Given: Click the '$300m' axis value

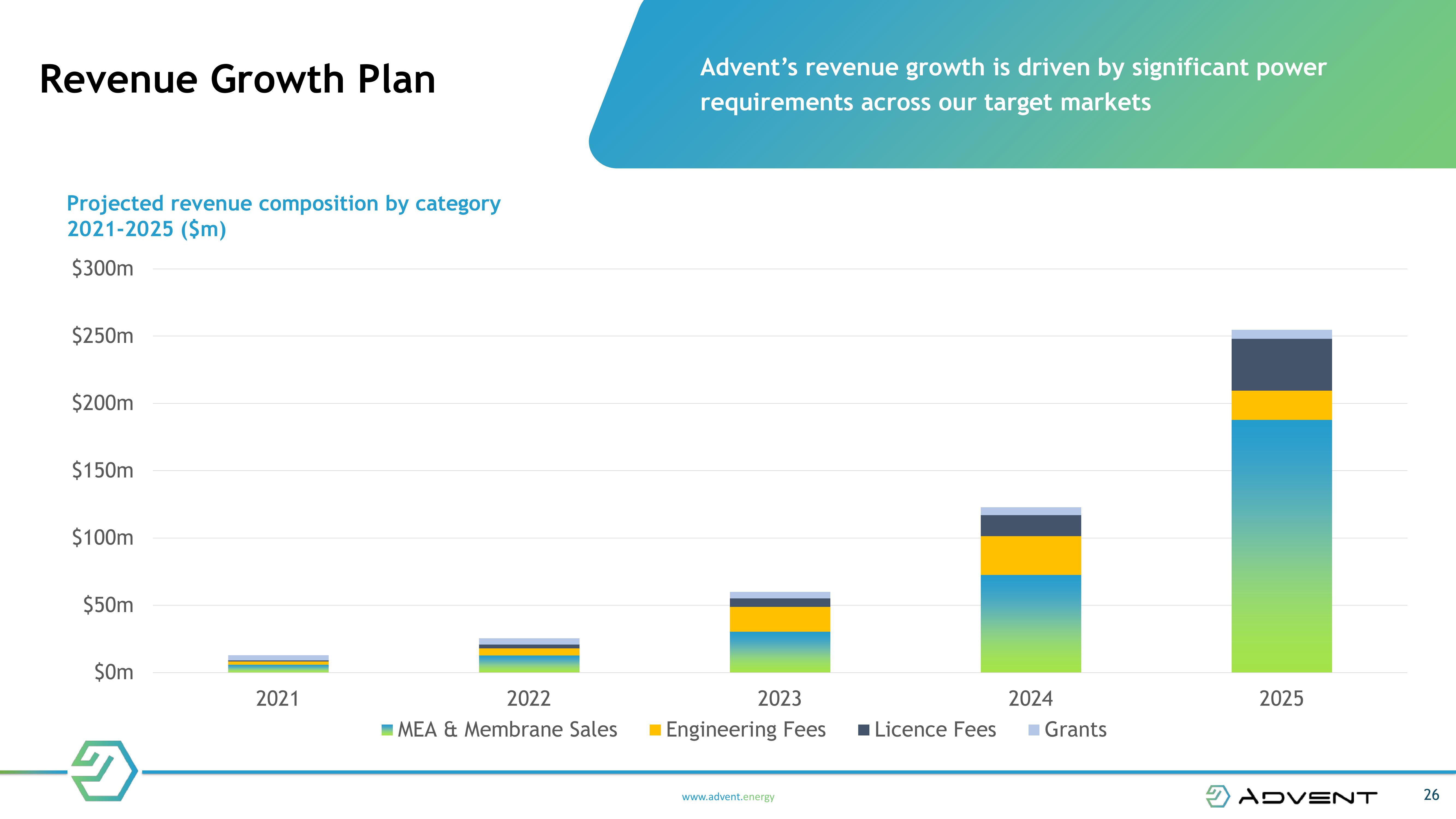Looking at the screenshot, I should (102, 268).
